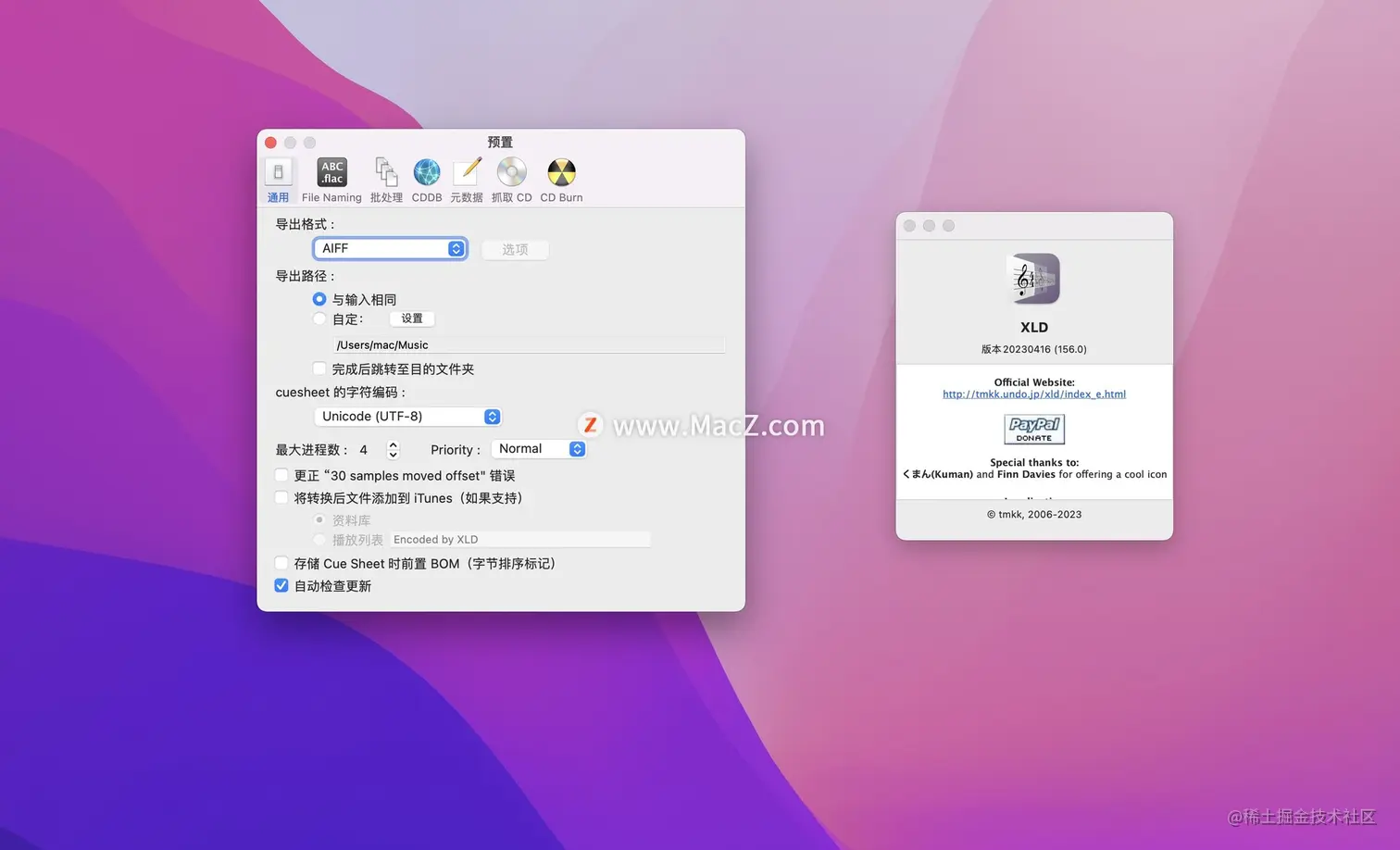Click the 导出格式 label
The height and width of the screenshot is (850, 1400).
pyautogui.click(x=305, y=224)
